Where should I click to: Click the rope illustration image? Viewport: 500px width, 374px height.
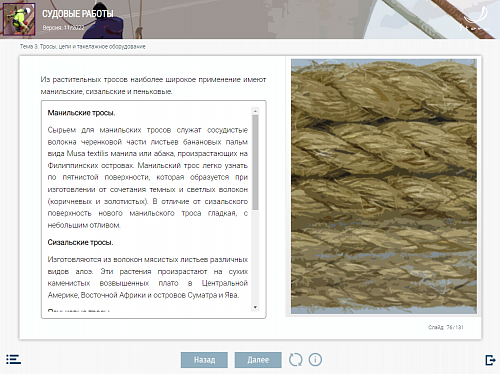(384, 186)
